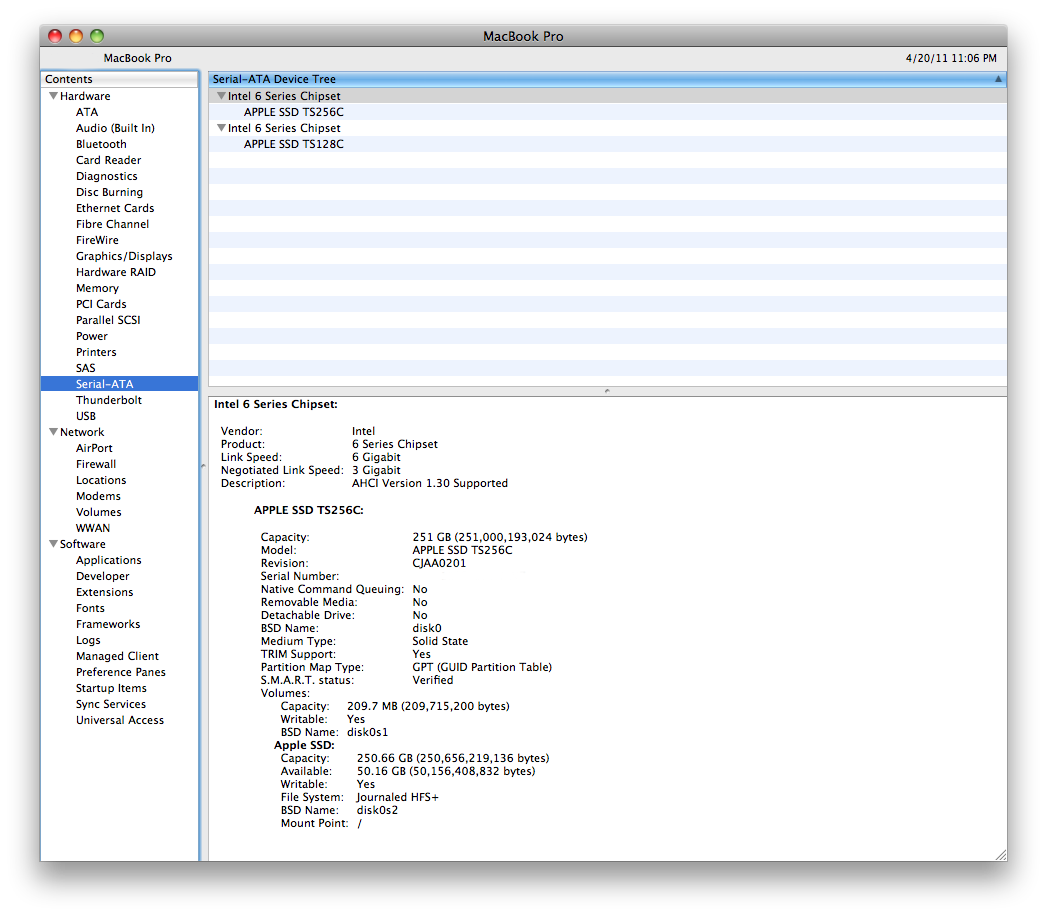Open Bluetooth hardware info
This screenshot has height=916, width=1047.
[x=101, y=144]
